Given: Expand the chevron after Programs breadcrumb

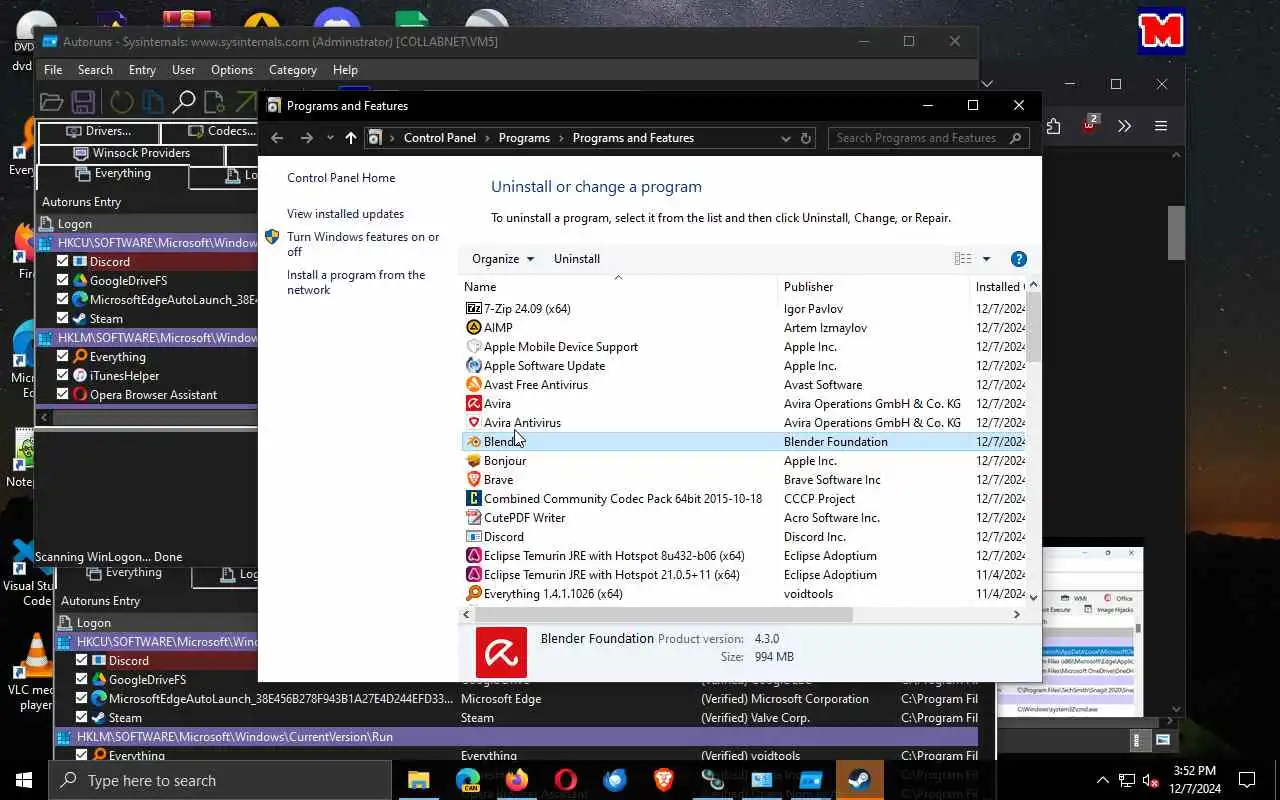Looking at the screenshot, I should click(562, 138).
